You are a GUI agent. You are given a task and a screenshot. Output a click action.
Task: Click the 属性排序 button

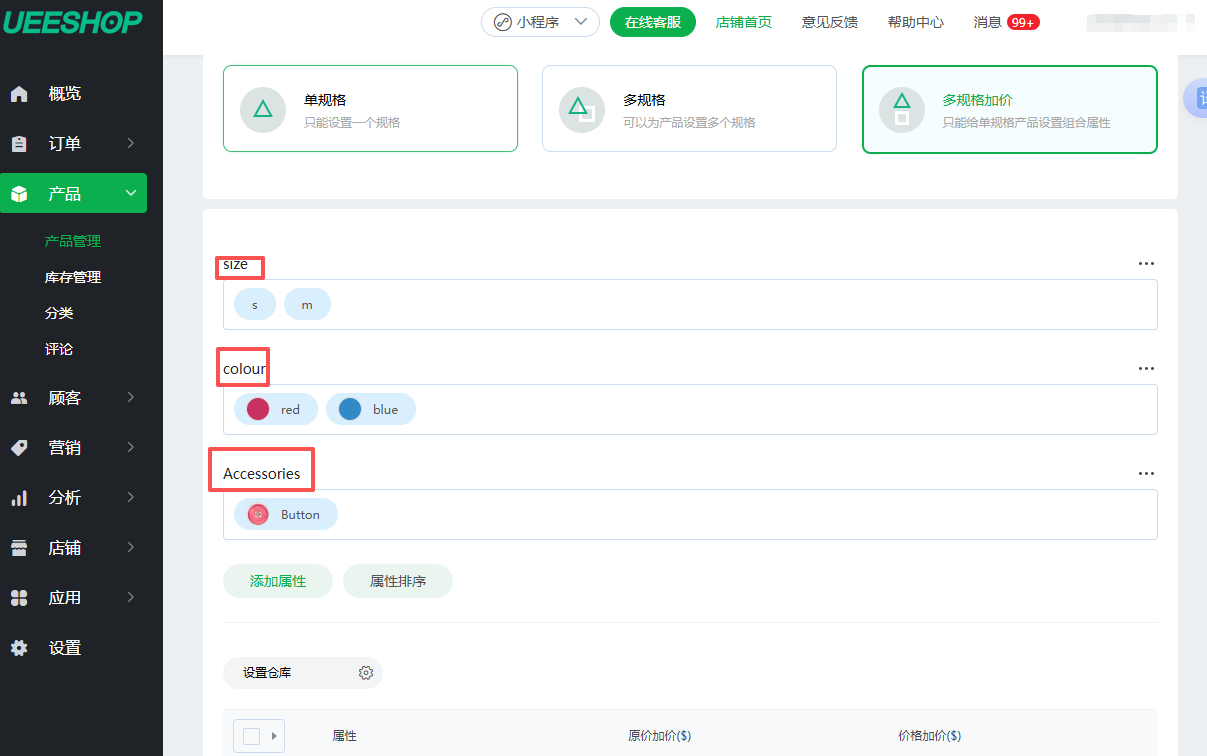[x=398, y=581]
